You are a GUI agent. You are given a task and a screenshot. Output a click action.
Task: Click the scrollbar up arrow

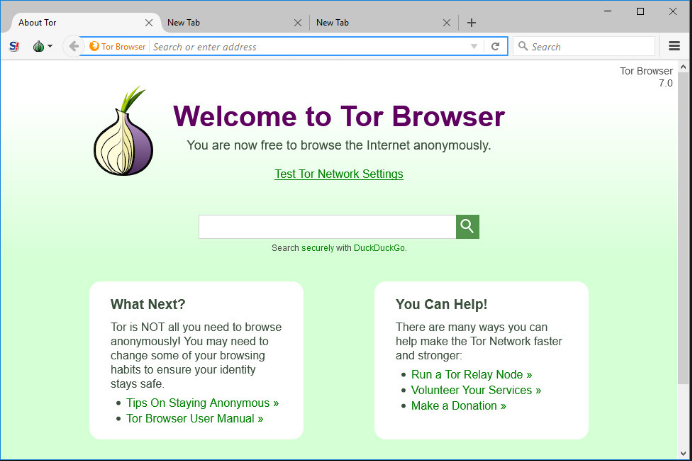tap(683, 67)
